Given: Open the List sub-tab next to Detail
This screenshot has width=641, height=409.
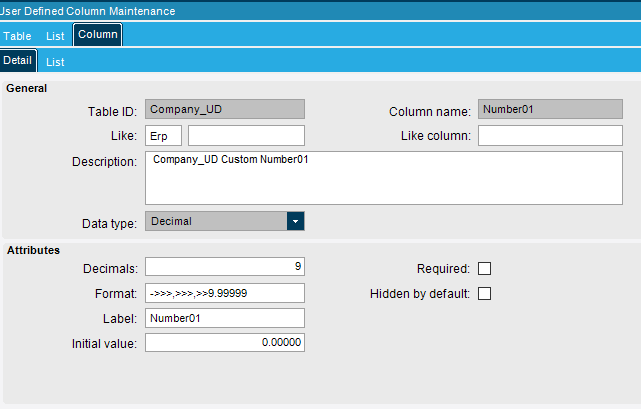Looking at the screenshot, I should 55,62.
